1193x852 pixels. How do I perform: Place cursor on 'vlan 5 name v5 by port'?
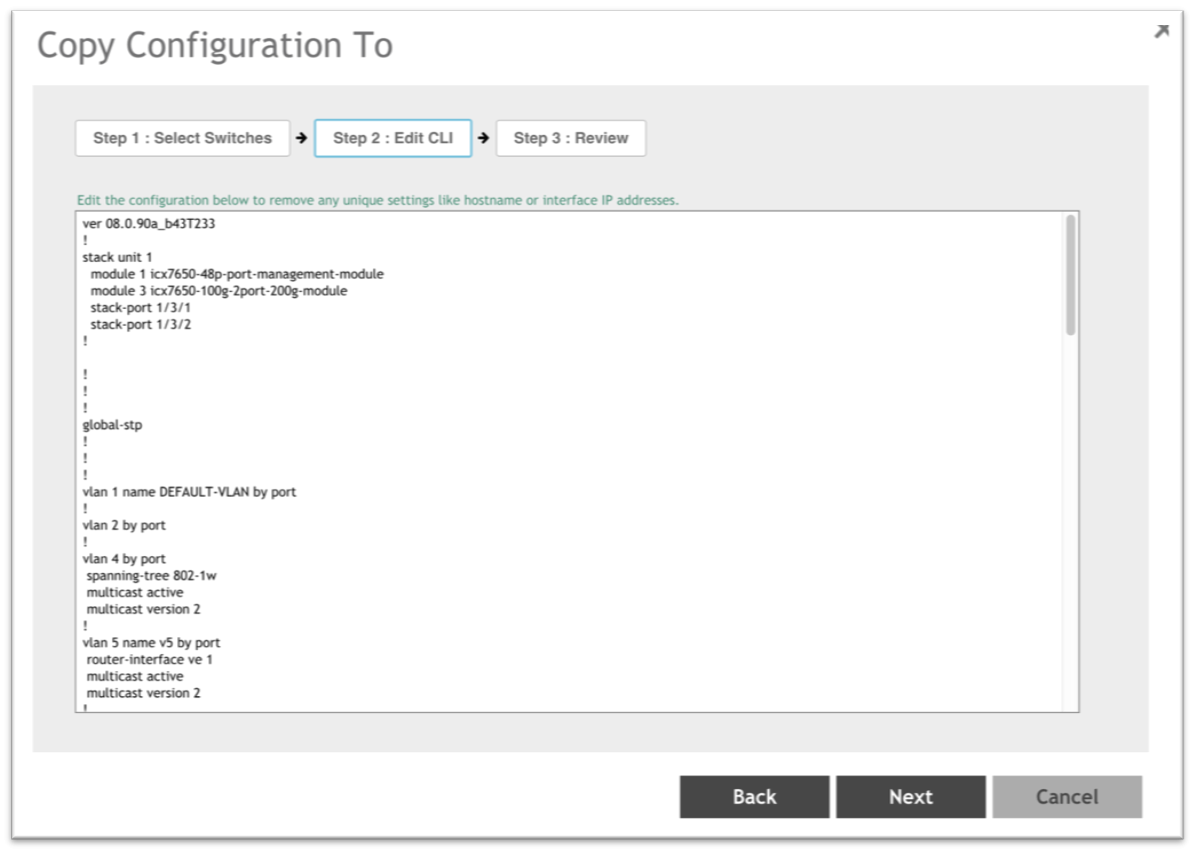(151, 643)
